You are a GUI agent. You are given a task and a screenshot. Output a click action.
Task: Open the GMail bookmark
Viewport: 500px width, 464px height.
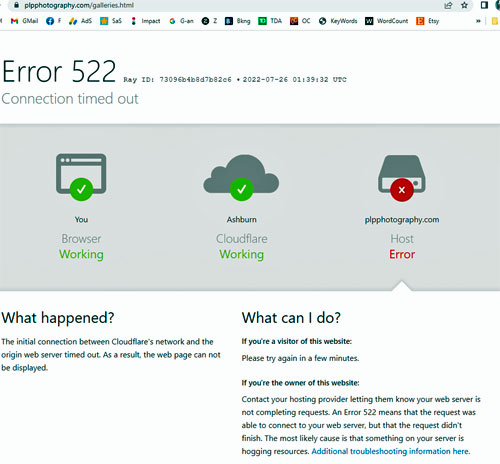[24, 21]
